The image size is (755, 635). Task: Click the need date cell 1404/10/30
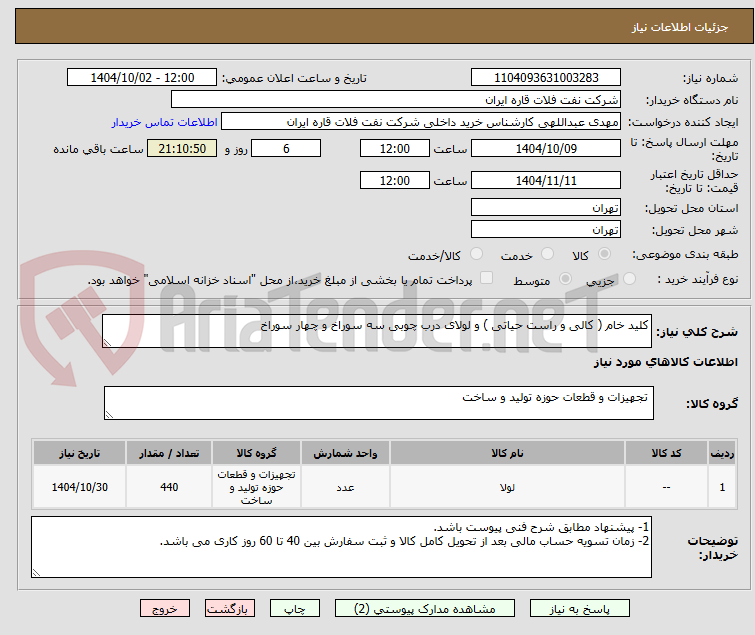79,487
